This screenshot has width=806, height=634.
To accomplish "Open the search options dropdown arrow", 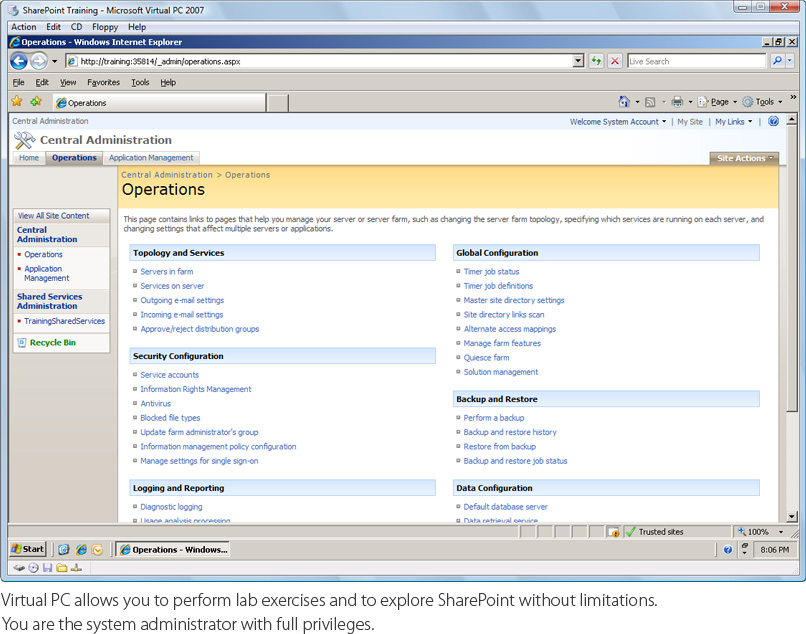I will pos(790,61).
